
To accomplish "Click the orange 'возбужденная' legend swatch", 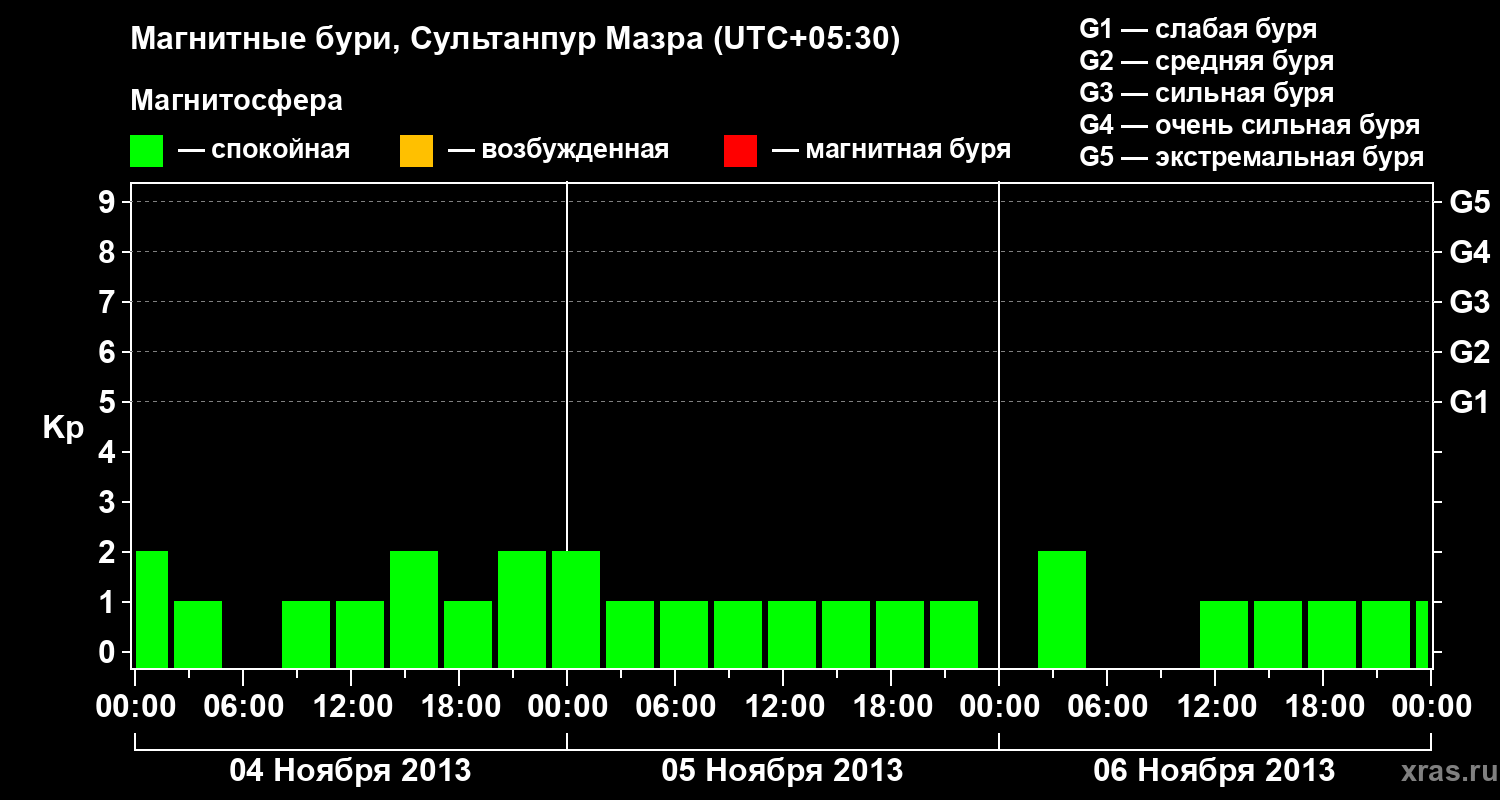I will pos(416,151).
